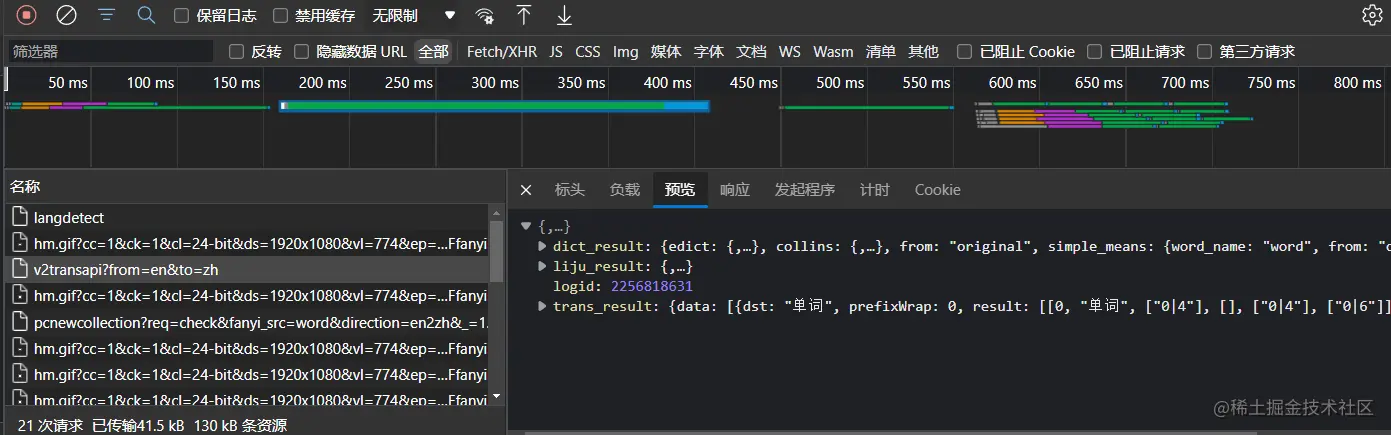Select the langdetect request

69,217
